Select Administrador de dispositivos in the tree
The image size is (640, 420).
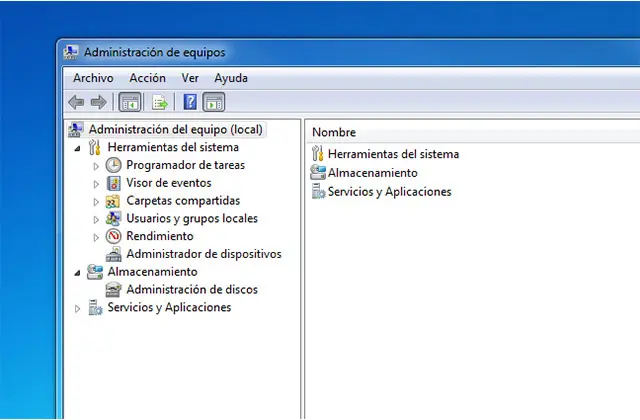coord(203,254)
